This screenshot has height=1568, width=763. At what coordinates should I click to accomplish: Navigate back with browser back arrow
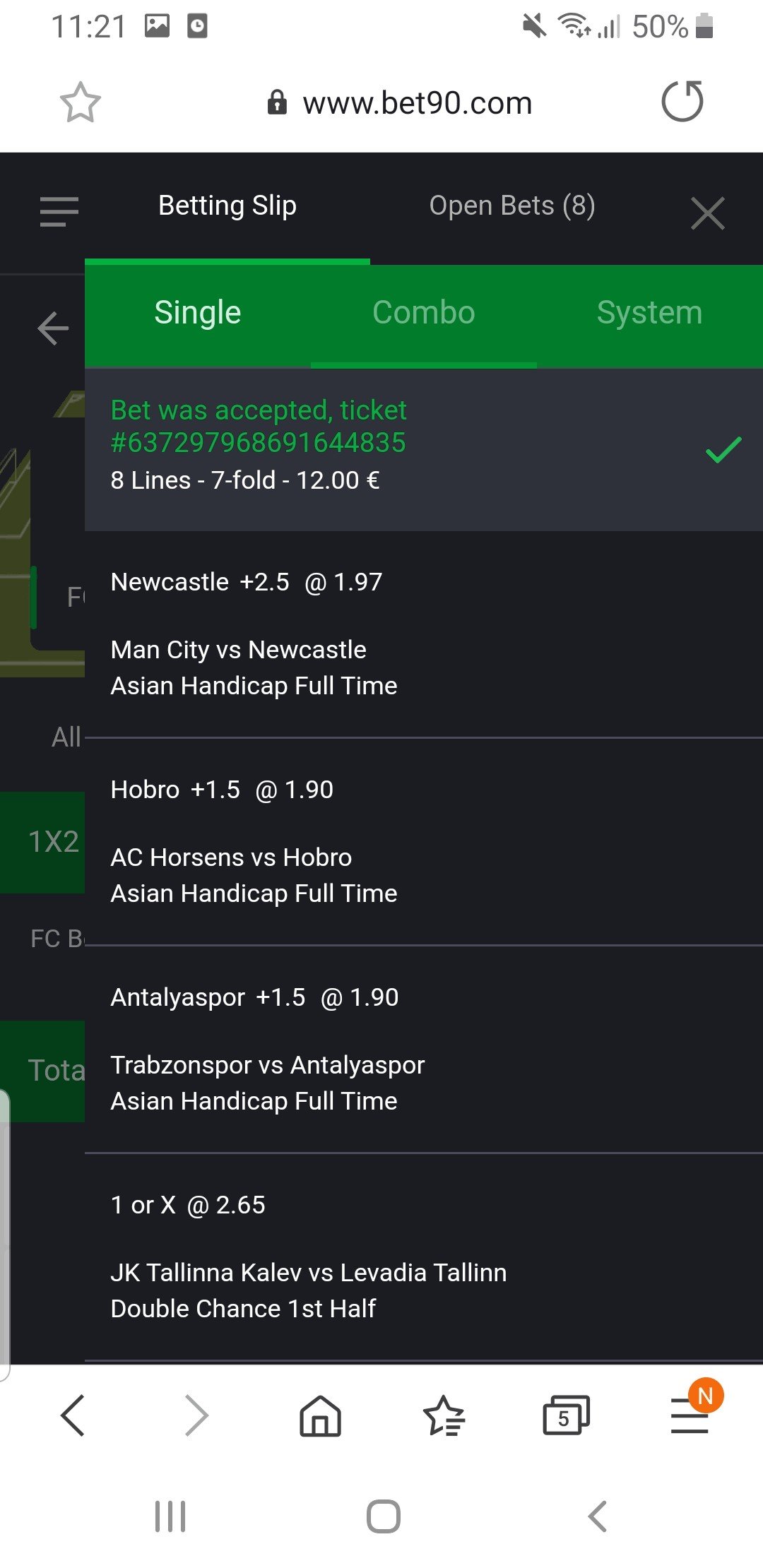(x=73, y=1415)
